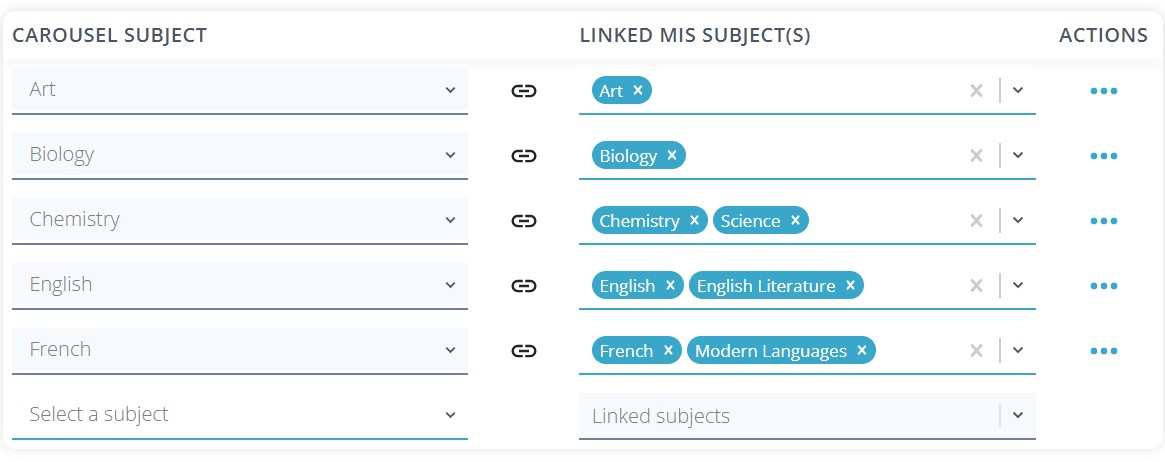Click the link icon in the Art row
Screen dimensions: 1165x462
(x=524, y=91)
